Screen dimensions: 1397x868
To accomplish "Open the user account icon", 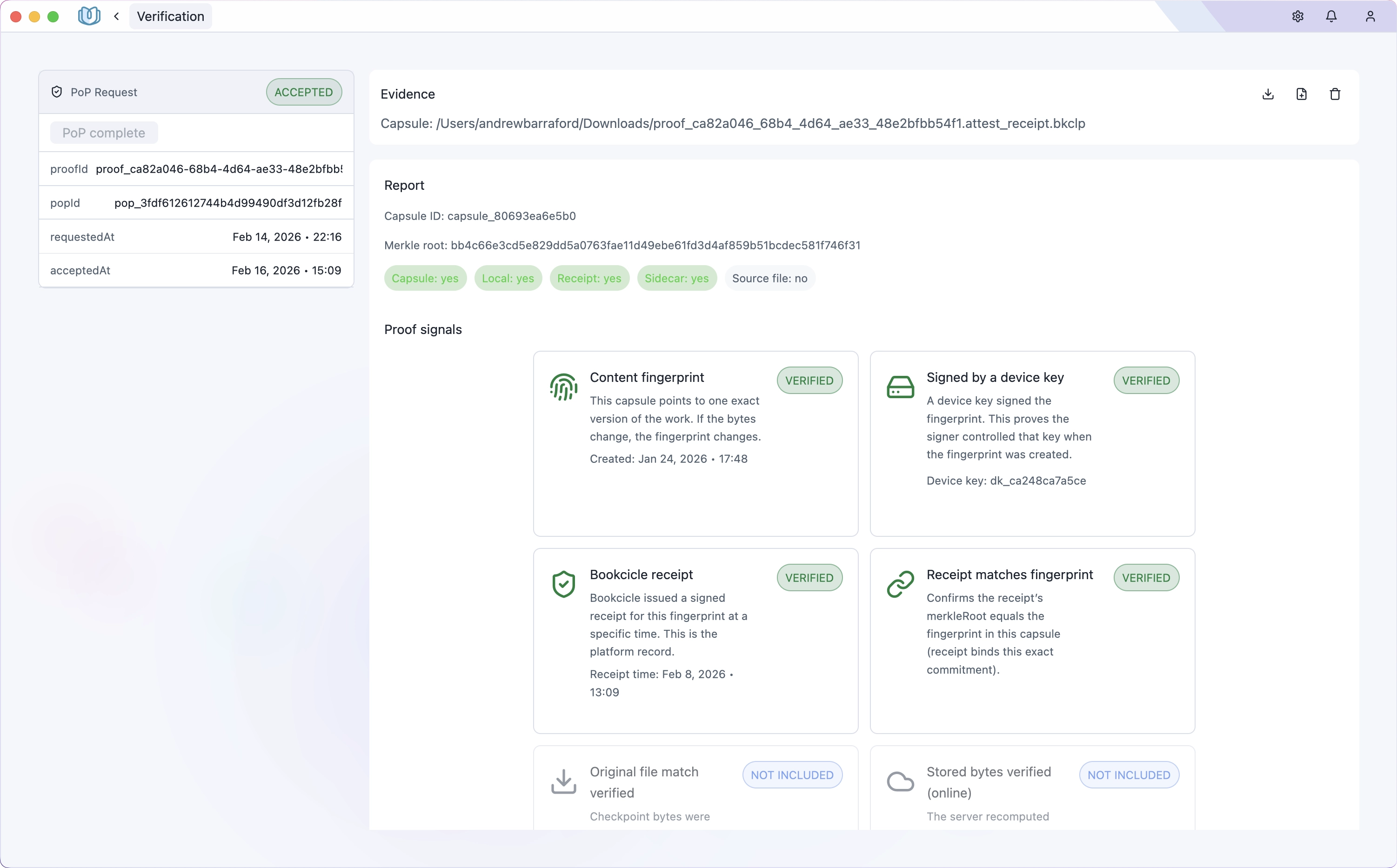I will [x=1370, y=17].
